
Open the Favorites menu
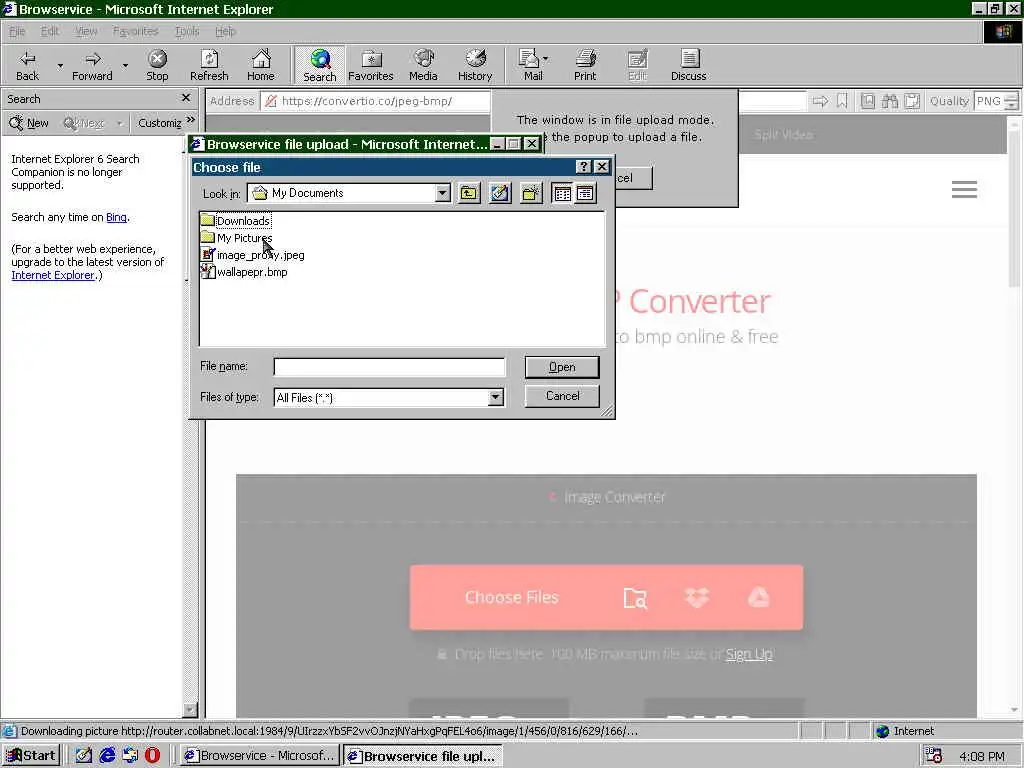[x=135, y=31]
